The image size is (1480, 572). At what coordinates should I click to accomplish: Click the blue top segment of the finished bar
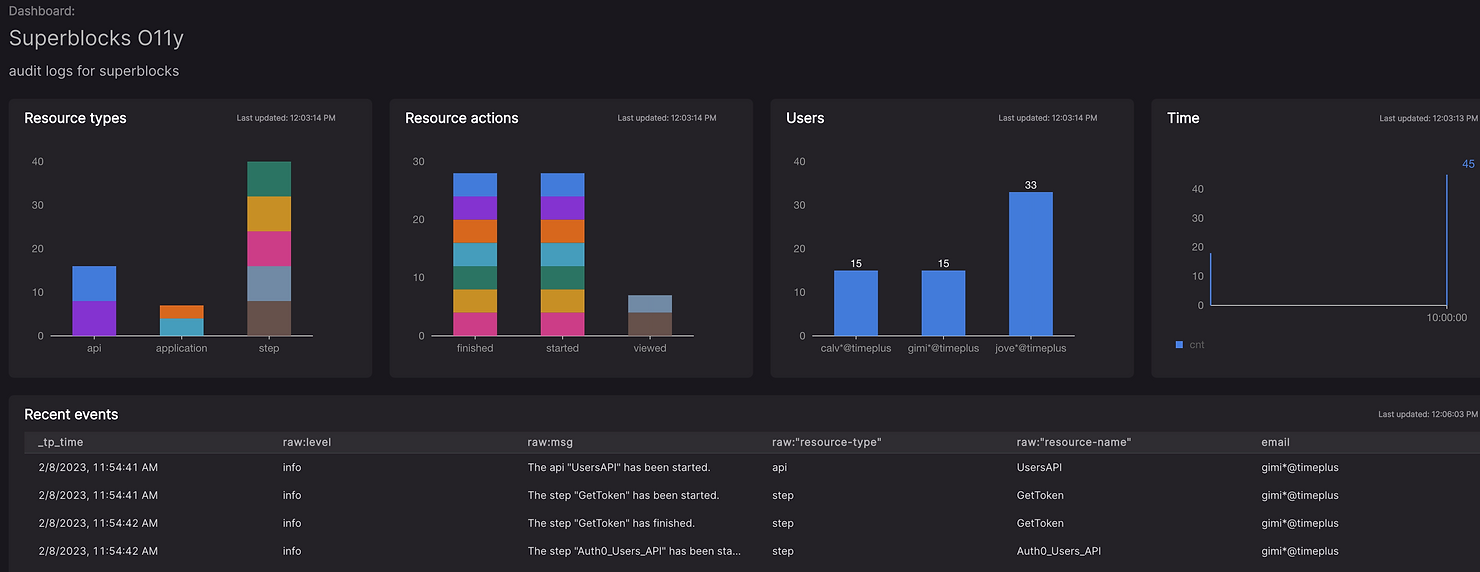pos(475,185)
